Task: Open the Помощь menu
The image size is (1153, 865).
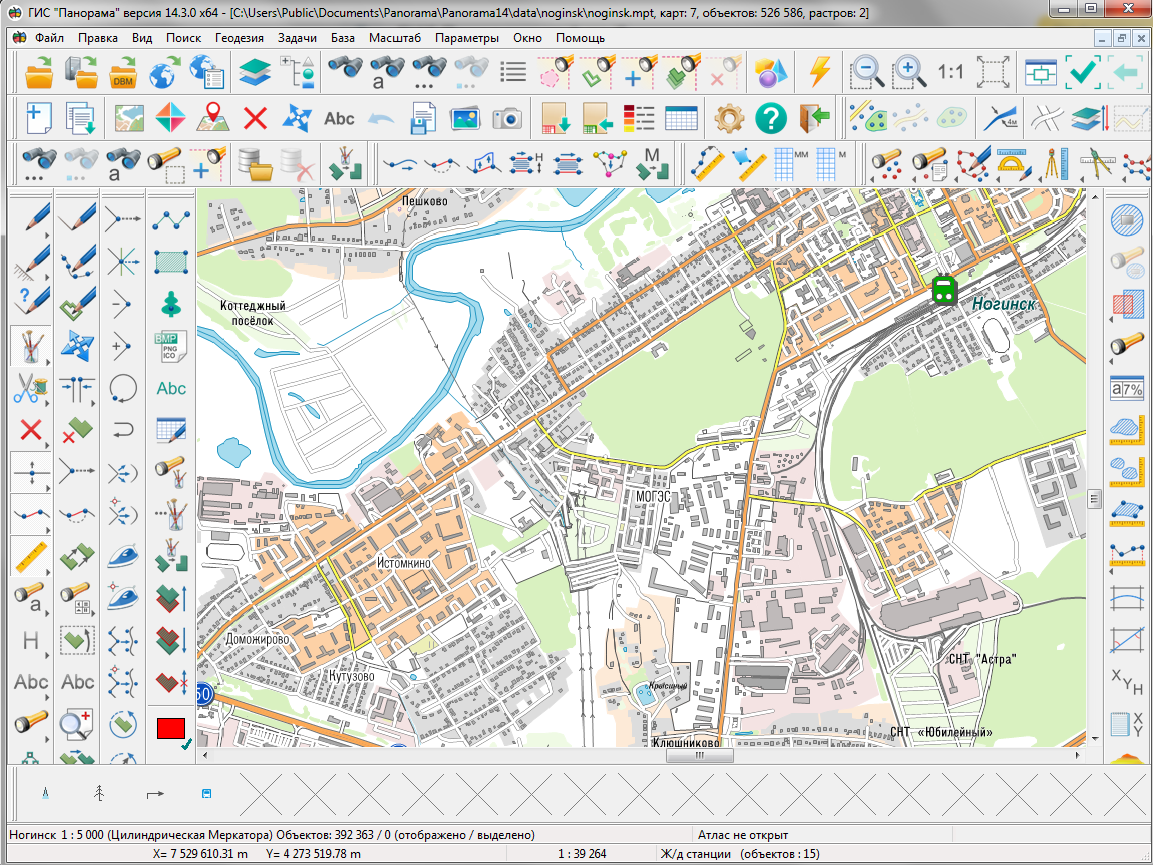Action: pyautogui.click(x=580, y=38)
